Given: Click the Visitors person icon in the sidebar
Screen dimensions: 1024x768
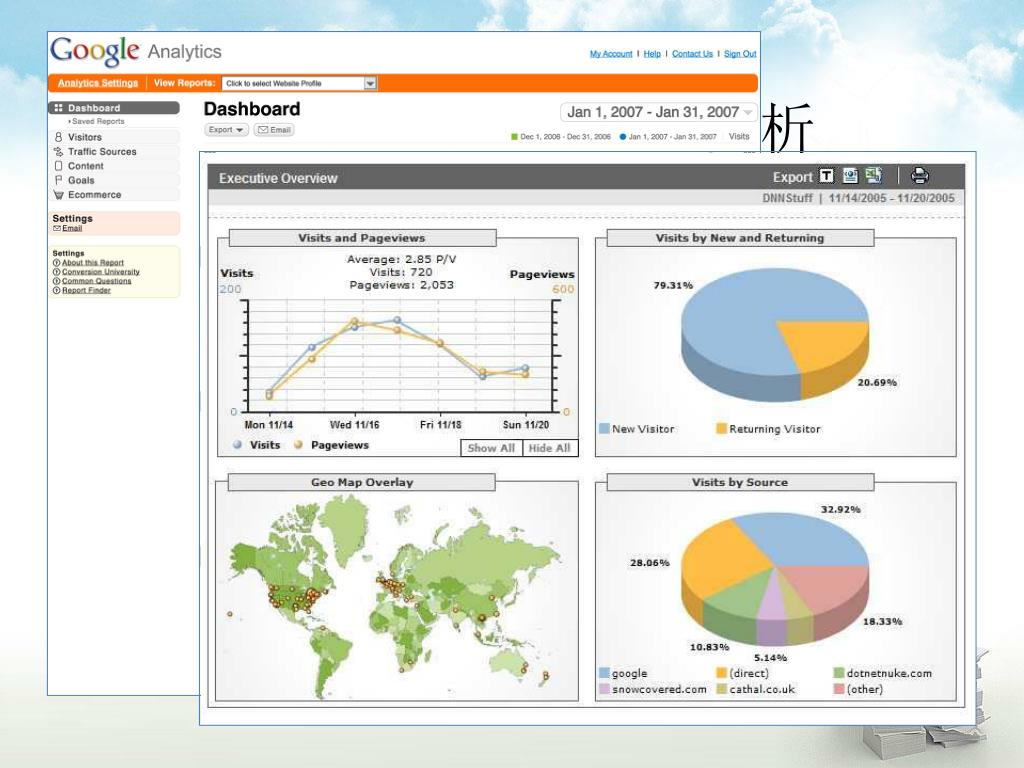Looking at the screenshot, I should 58,137.
